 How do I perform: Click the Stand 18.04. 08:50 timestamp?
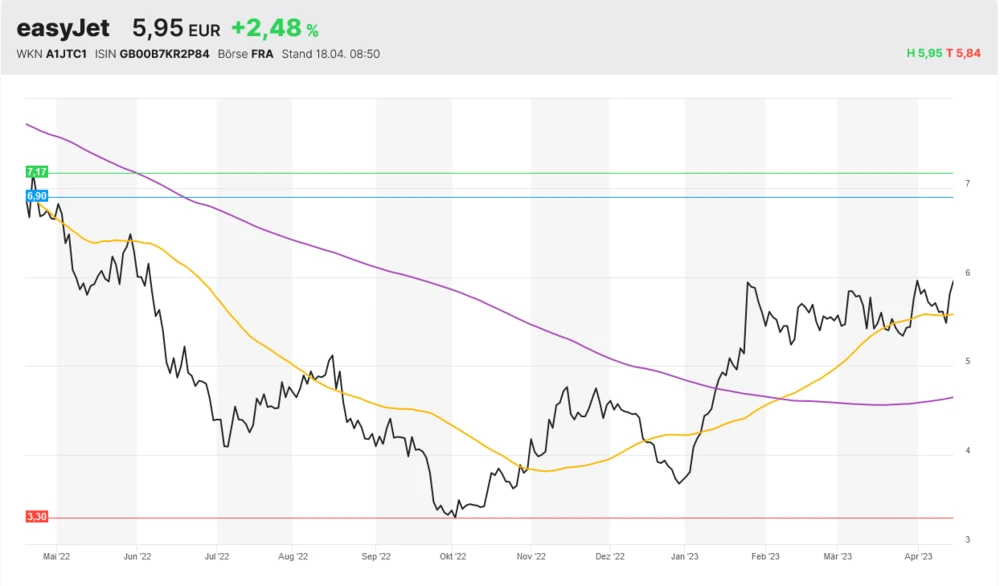(330, 54)
